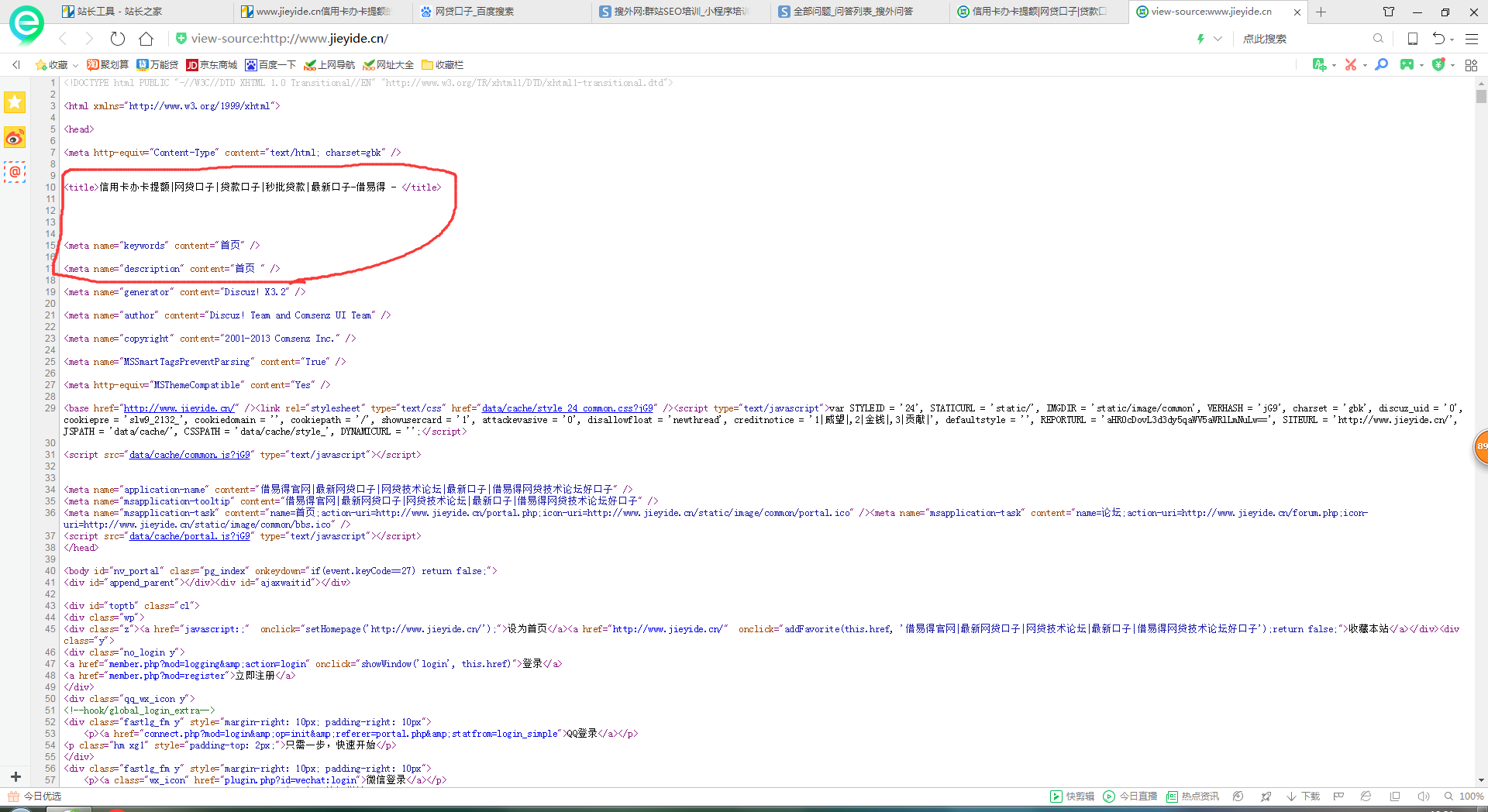Reload the page with the refresh icon
This screenshot has width=1488, height=812.
pos(118,39)
